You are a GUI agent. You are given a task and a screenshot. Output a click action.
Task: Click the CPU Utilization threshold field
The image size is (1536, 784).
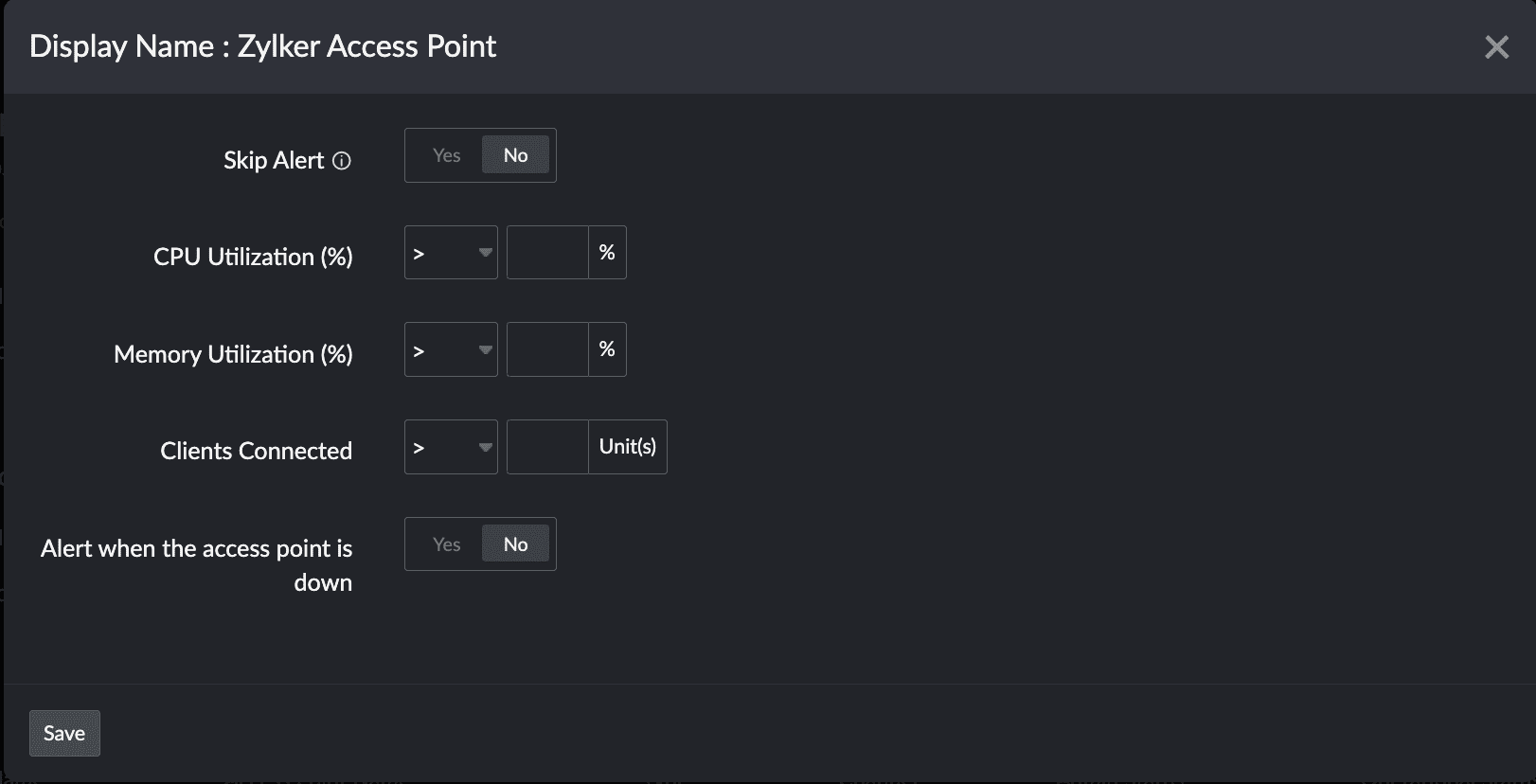click(x=547, y=253)
